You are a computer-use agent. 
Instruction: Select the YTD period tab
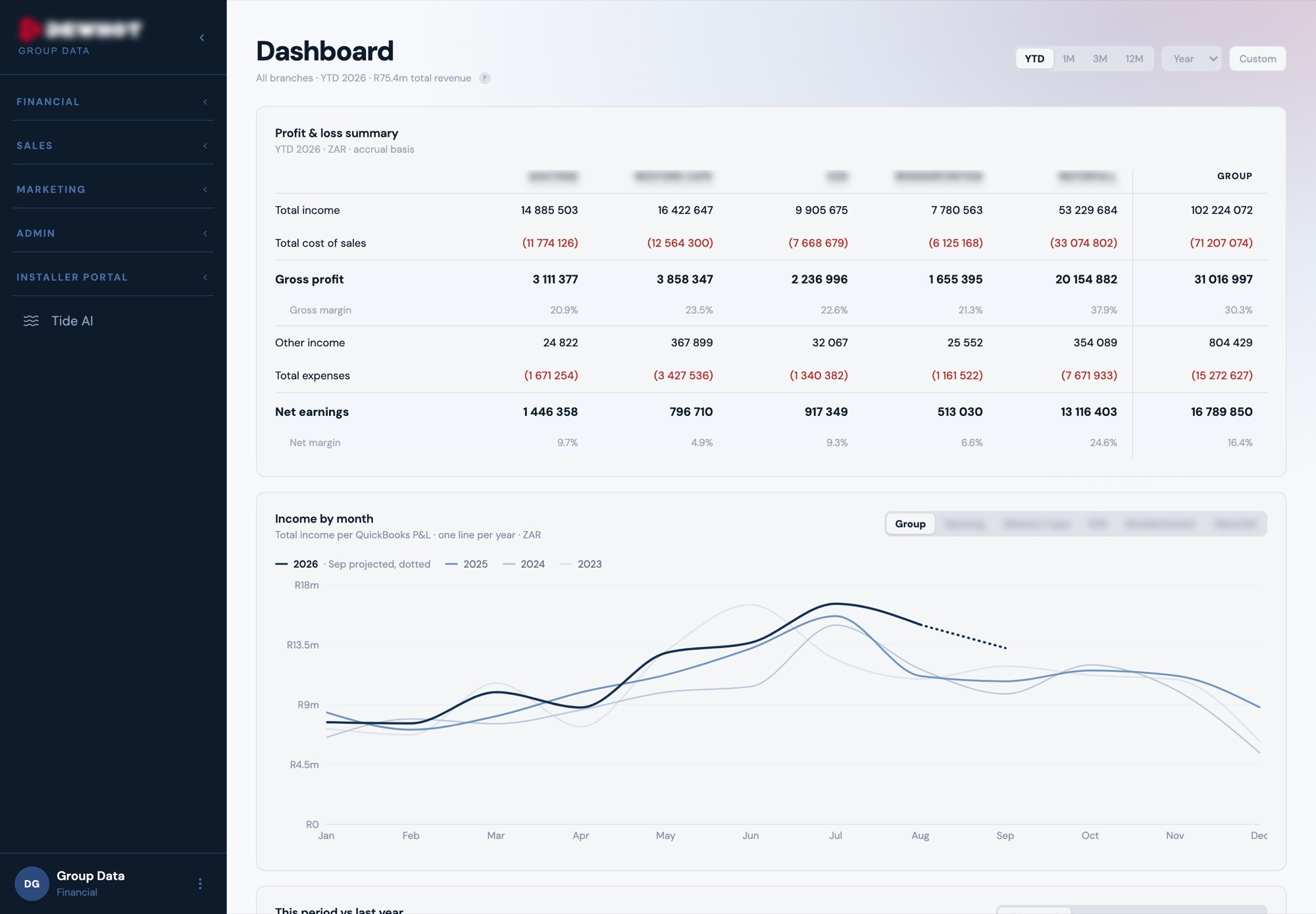coord(1034,59)
